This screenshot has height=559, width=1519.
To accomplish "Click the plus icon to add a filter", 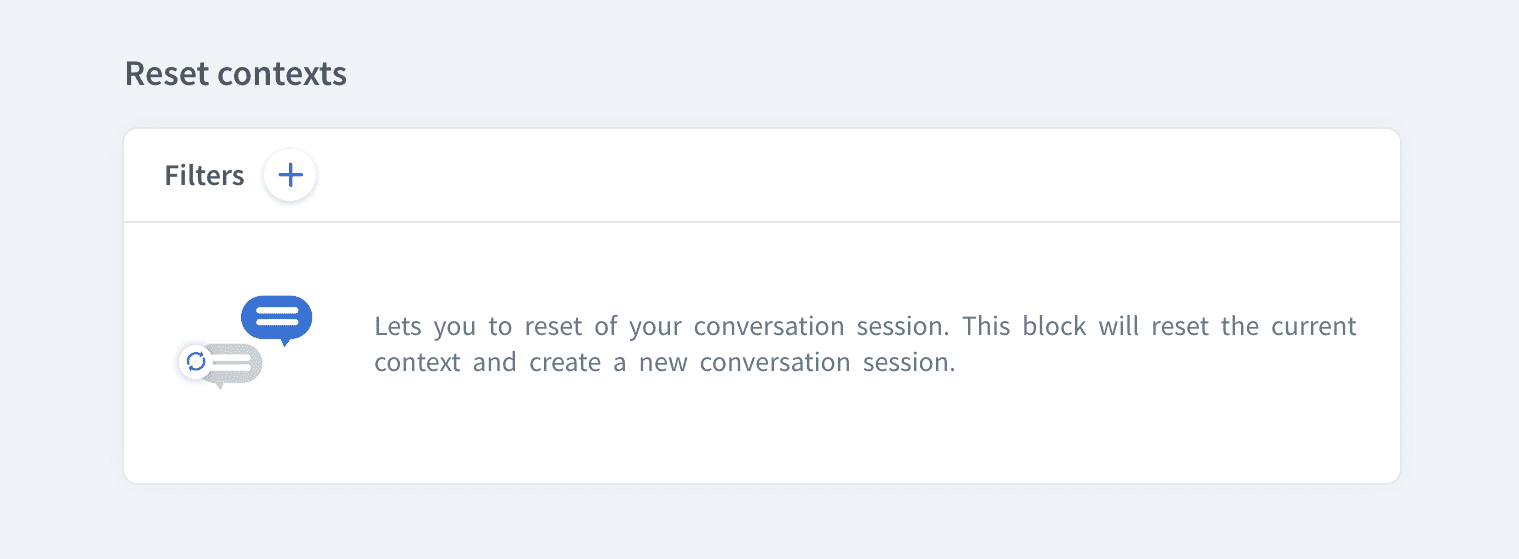I will [290, 176].
